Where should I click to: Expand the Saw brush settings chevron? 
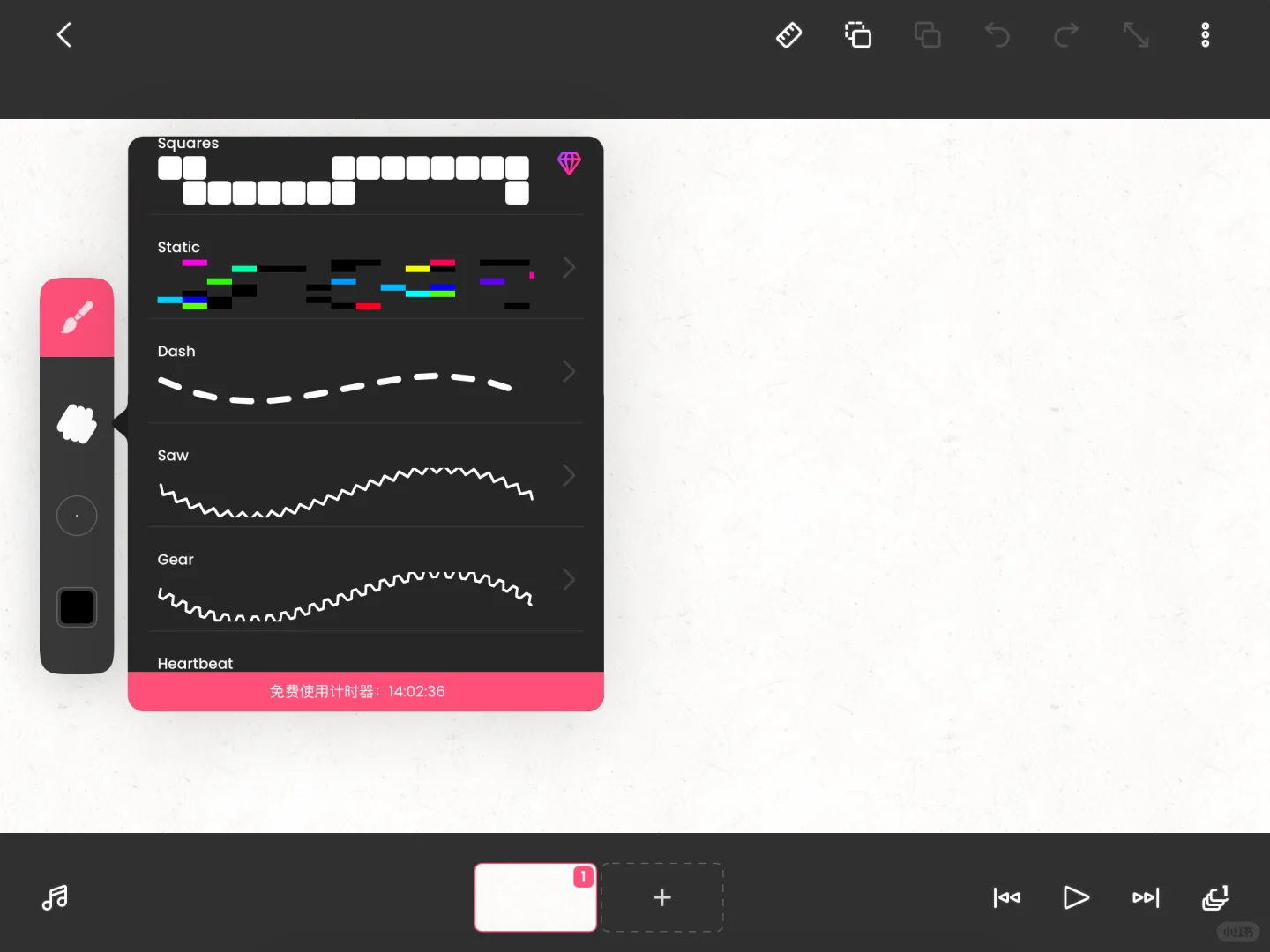coord(569,475)
